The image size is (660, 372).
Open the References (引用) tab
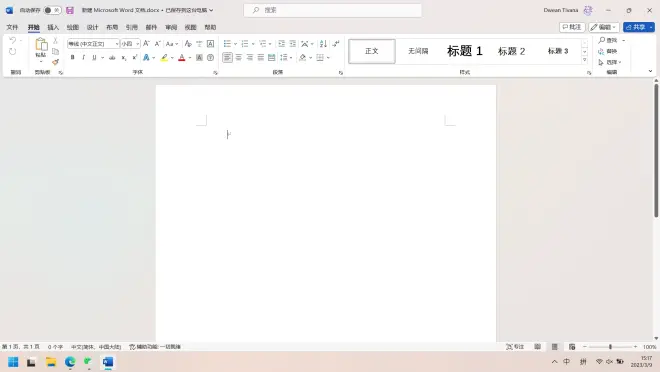pyautogui.click(x=132, y=27)
